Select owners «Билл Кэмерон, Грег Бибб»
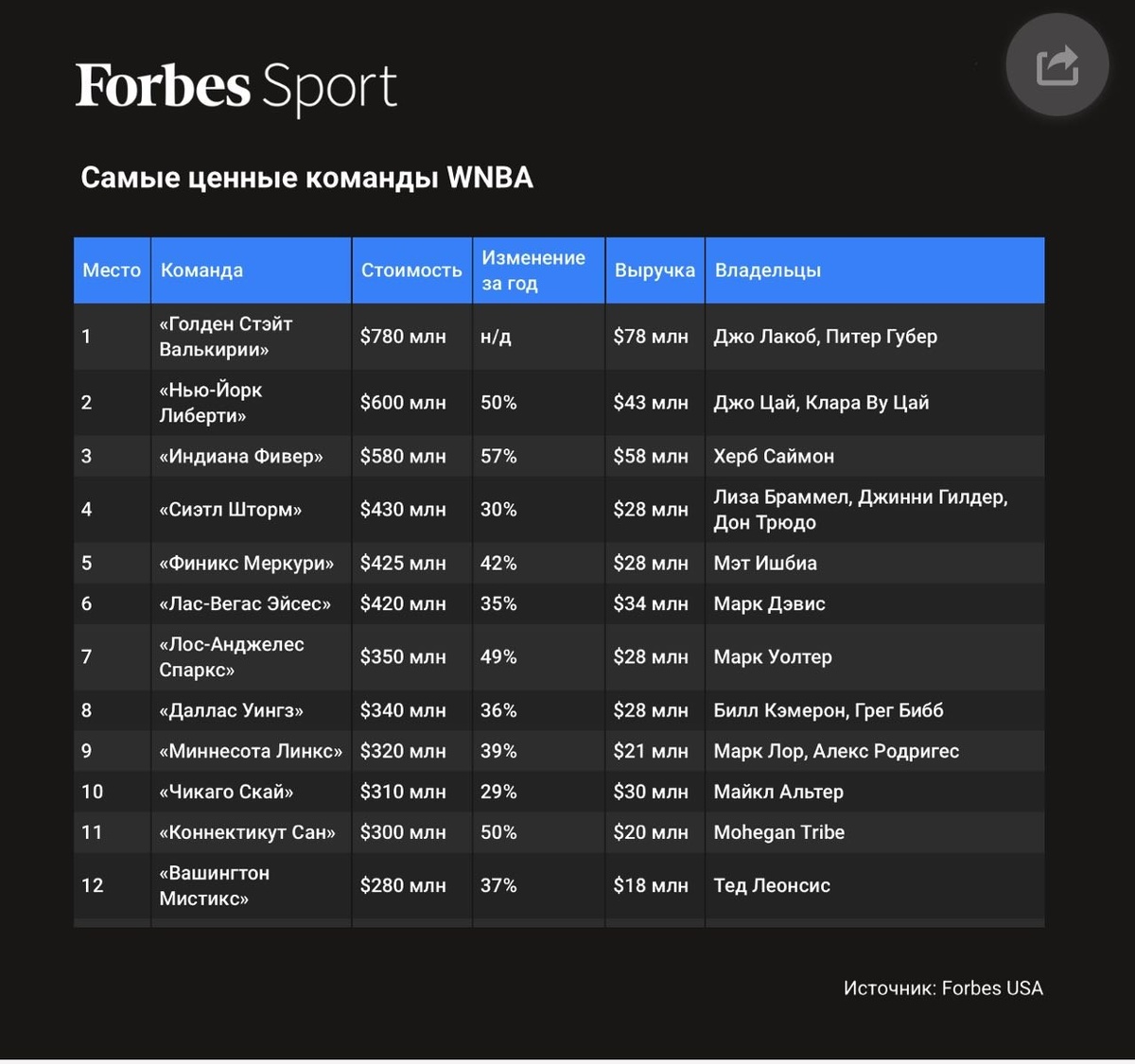The height and width of the screenshot is (1064, 1135). pos(829,711)
